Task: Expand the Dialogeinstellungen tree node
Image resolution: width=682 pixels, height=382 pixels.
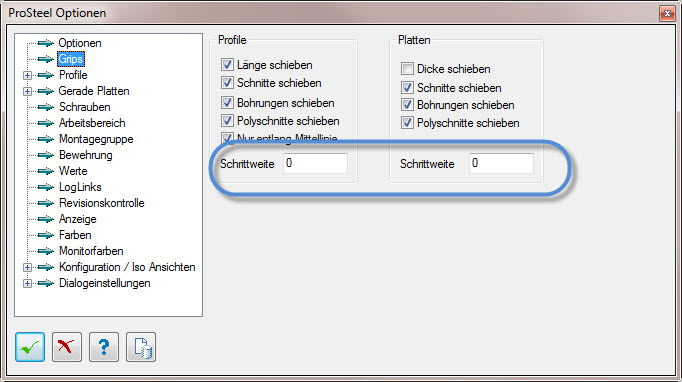Action: point(27,283)
